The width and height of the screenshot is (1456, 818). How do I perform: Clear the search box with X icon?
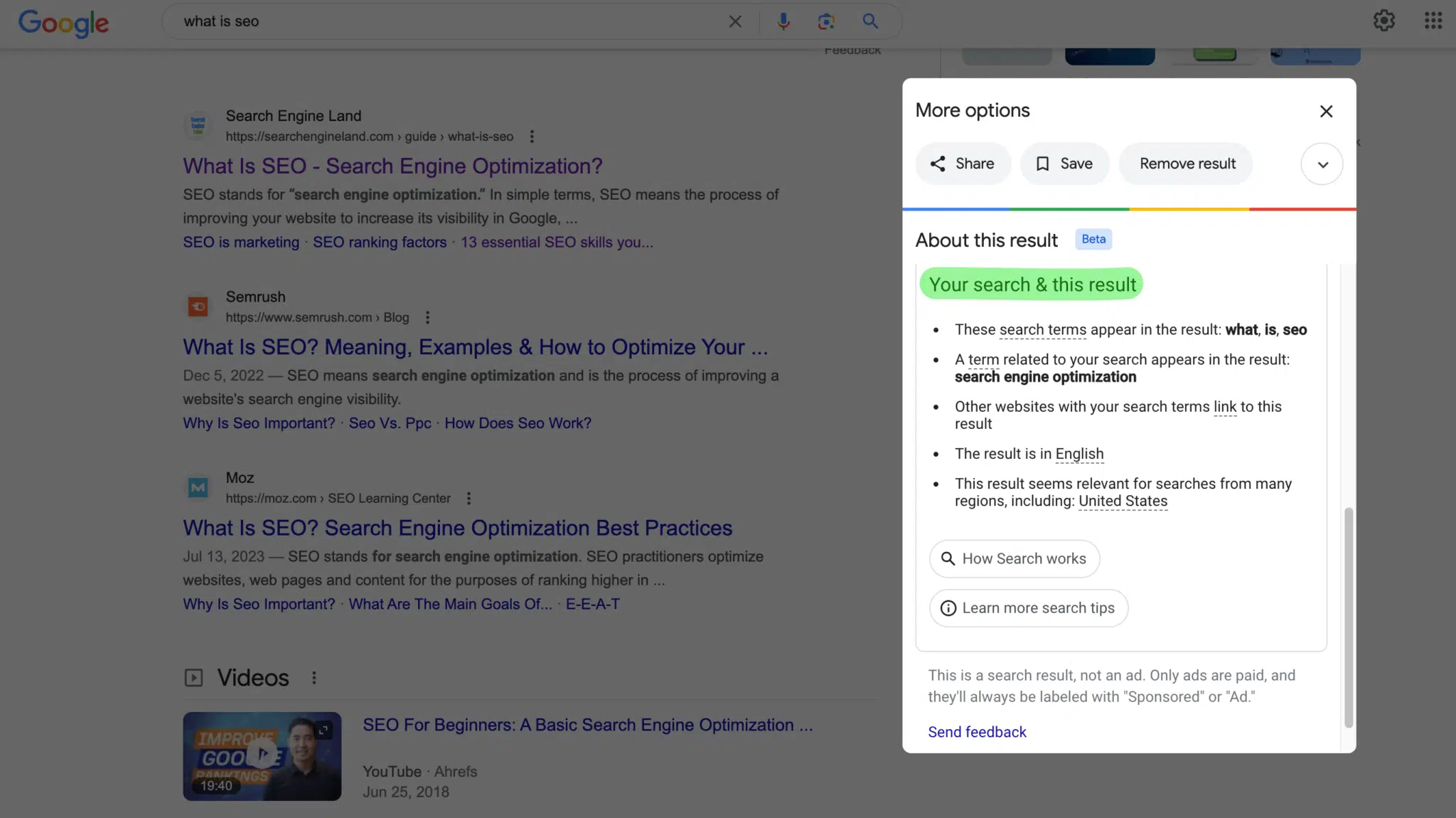point(735,22)
